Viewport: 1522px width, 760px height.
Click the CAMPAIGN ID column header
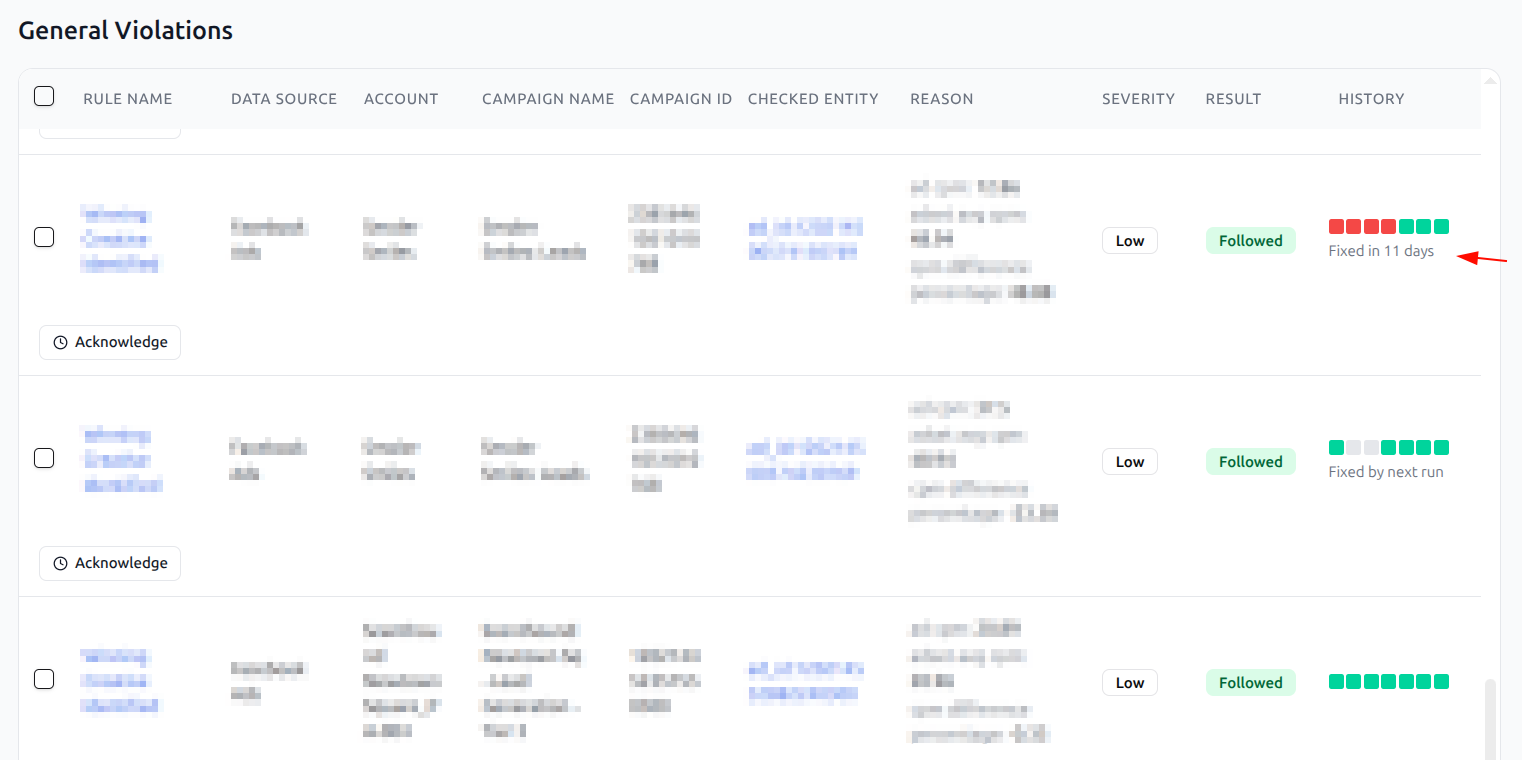point(681,99)
